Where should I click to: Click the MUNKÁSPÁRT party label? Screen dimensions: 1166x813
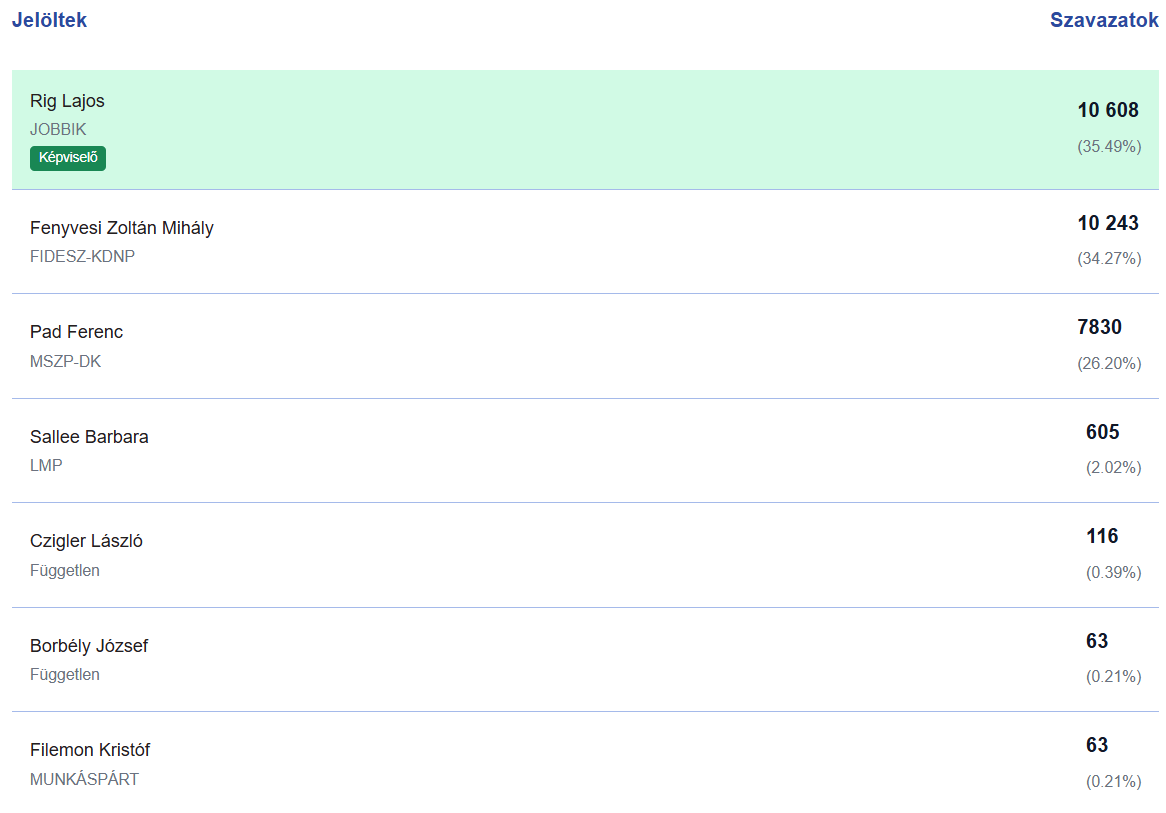(x=84, y=779)
